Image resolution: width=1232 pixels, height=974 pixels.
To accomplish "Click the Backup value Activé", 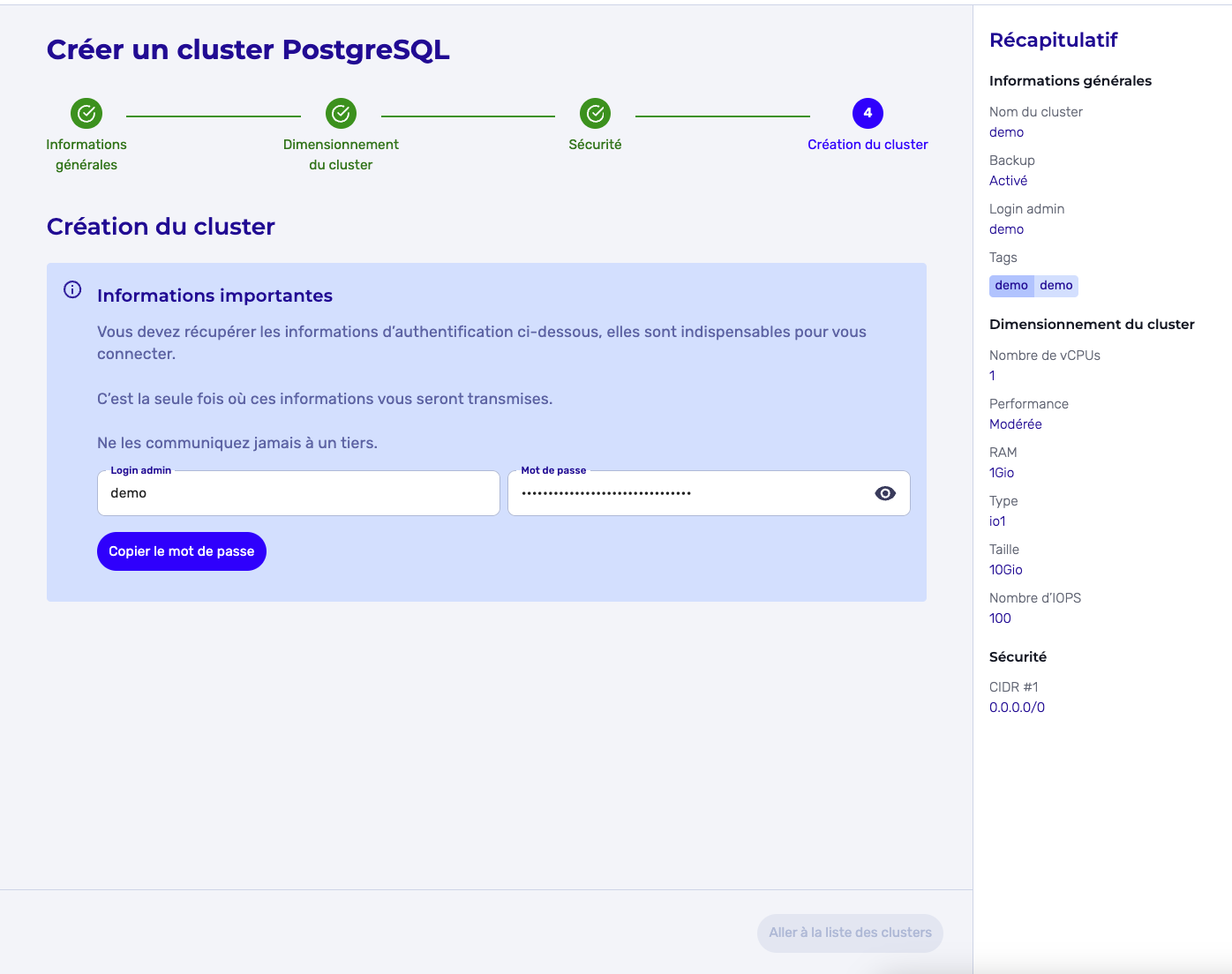I will 1008,181.
